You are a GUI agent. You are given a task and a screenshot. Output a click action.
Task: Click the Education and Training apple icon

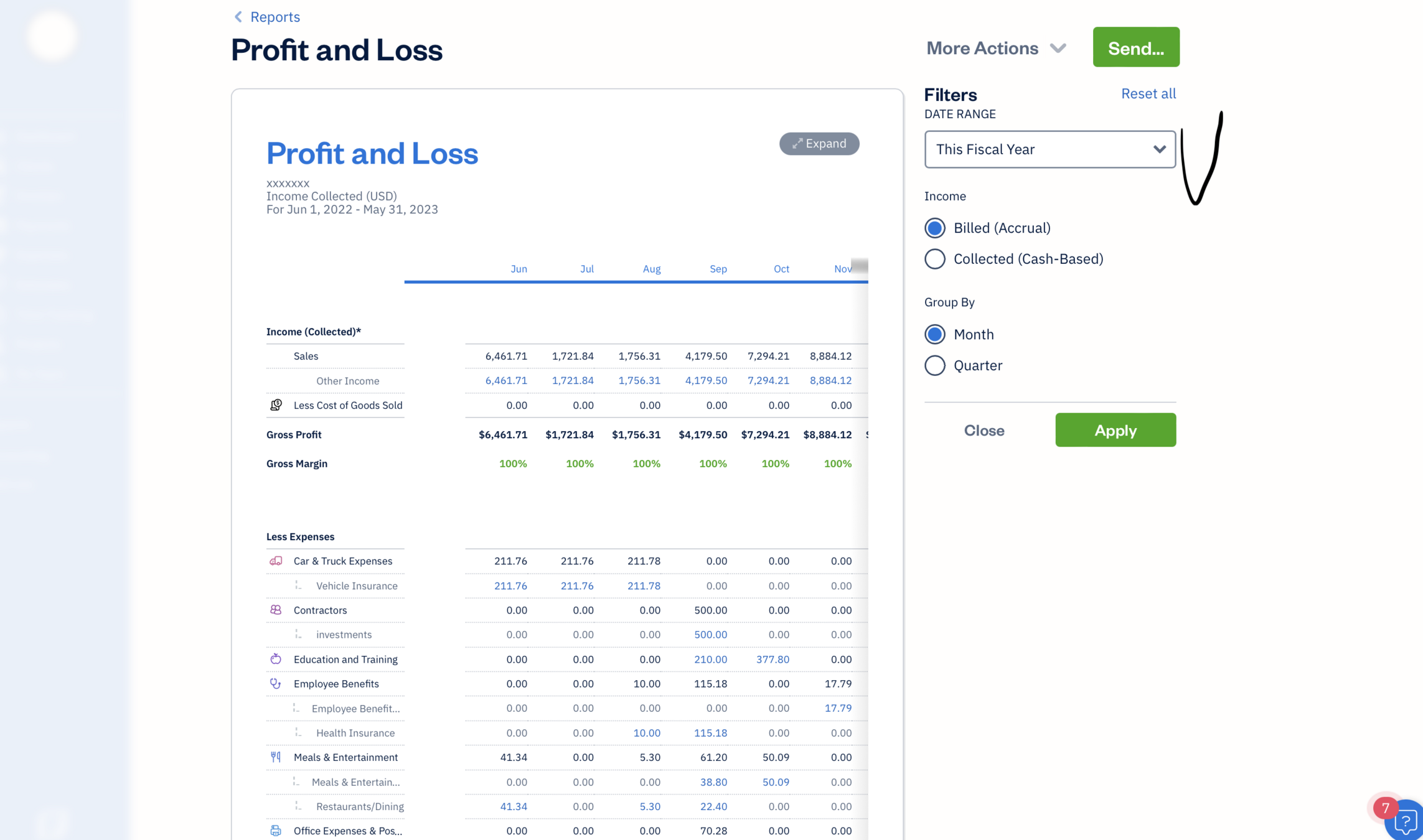coord(276,659)
